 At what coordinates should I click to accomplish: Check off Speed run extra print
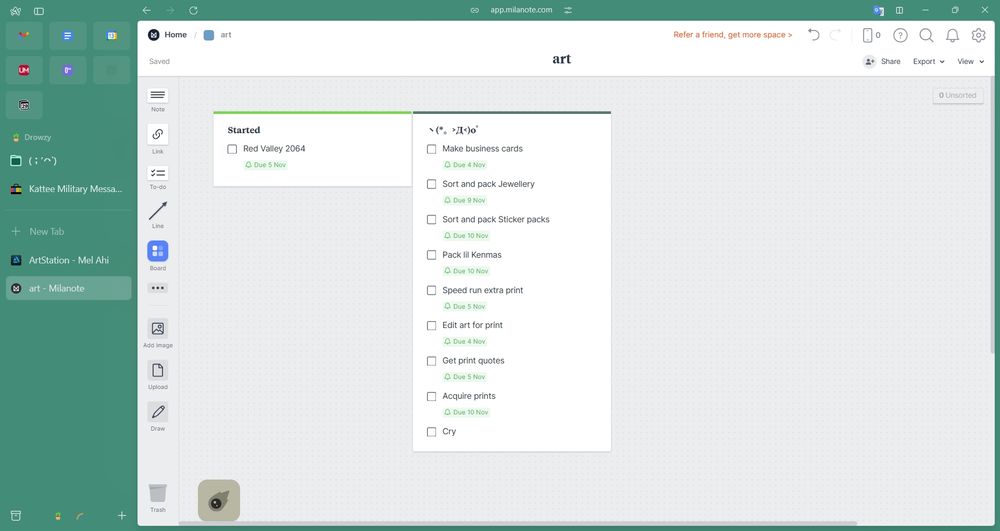[x=432, y=290]
